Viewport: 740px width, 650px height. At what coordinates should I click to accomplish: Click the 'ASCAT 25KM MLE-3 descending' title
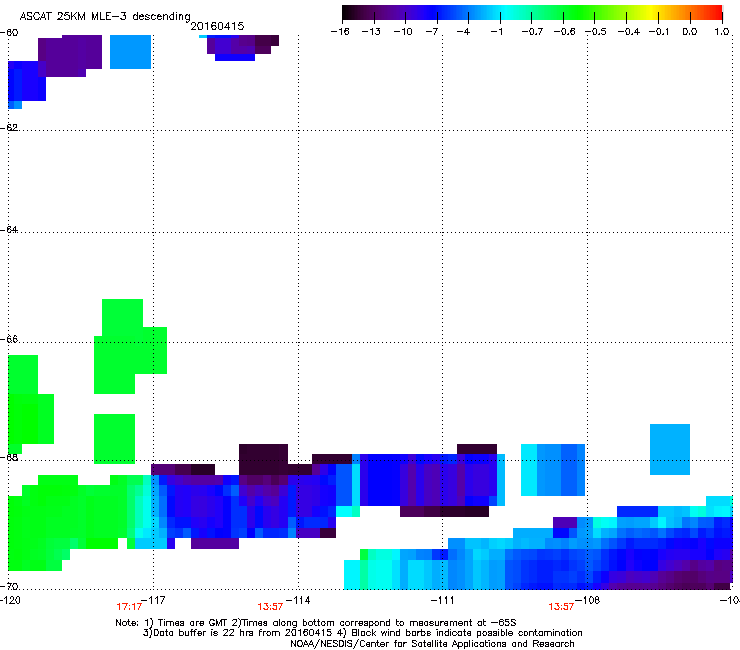click(x=105, y=16)
